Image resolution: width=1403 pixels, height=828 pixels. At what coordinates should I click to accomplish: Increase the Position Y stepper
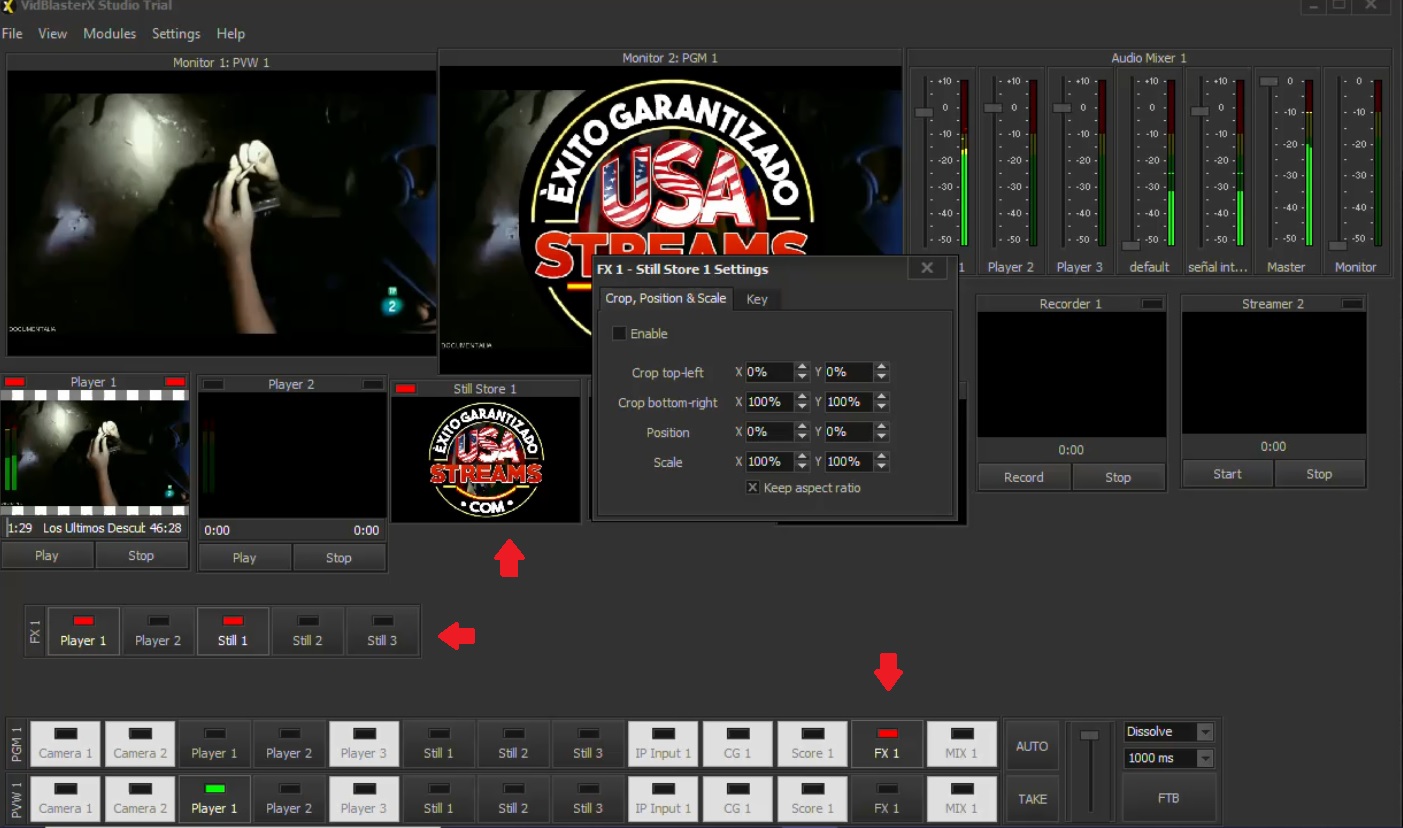pyautogui.click(x=881, y=427)
